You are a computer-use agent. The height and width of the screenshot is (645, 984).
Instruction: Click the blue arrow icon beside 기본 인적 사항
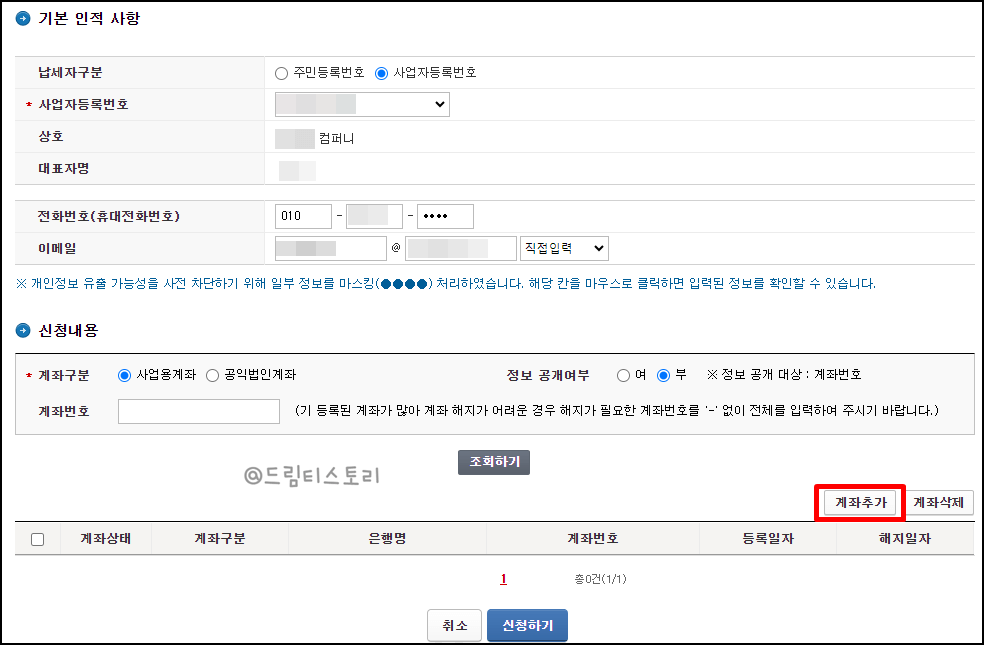24,17
